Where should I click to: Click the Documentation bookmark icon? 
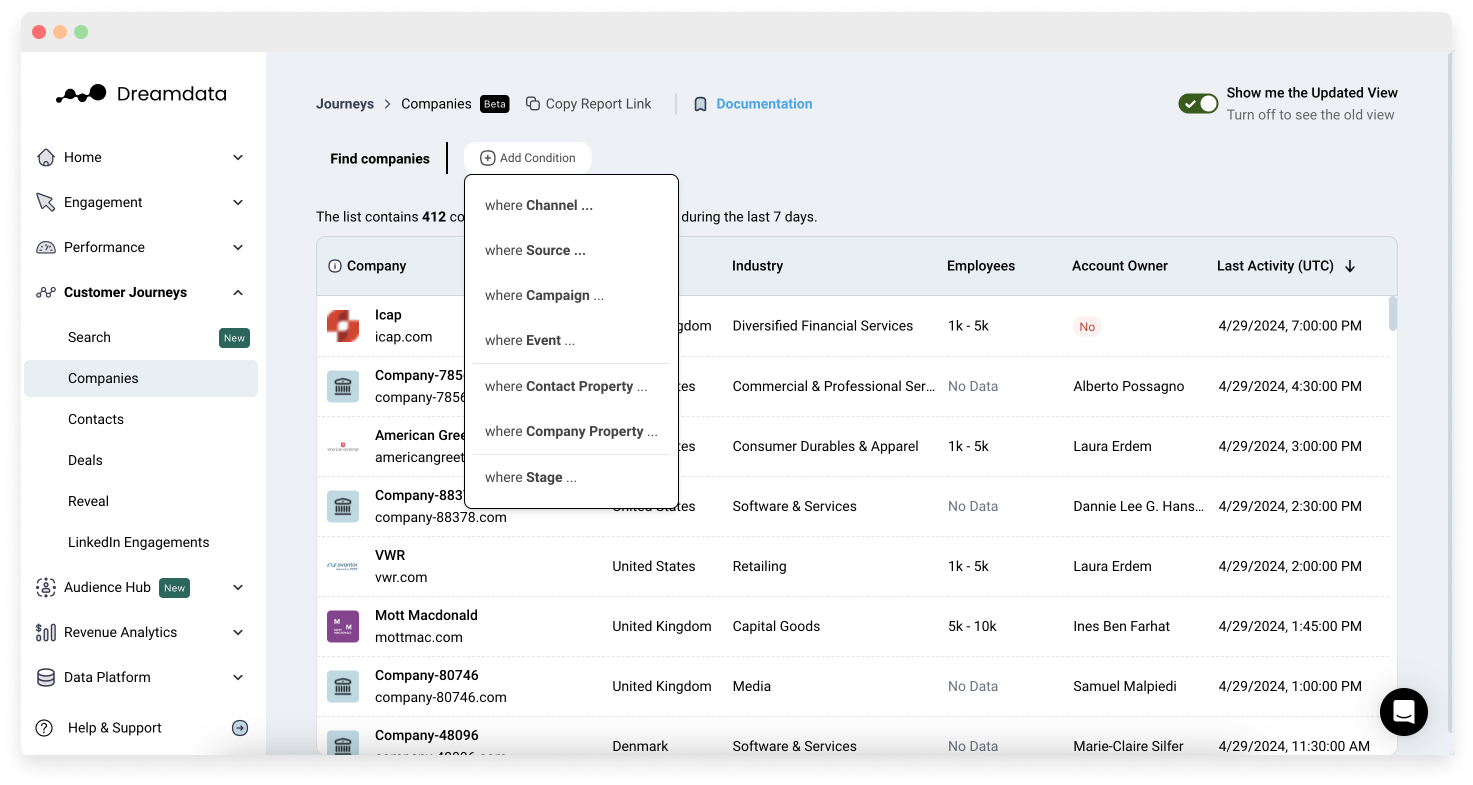[700, 104]
